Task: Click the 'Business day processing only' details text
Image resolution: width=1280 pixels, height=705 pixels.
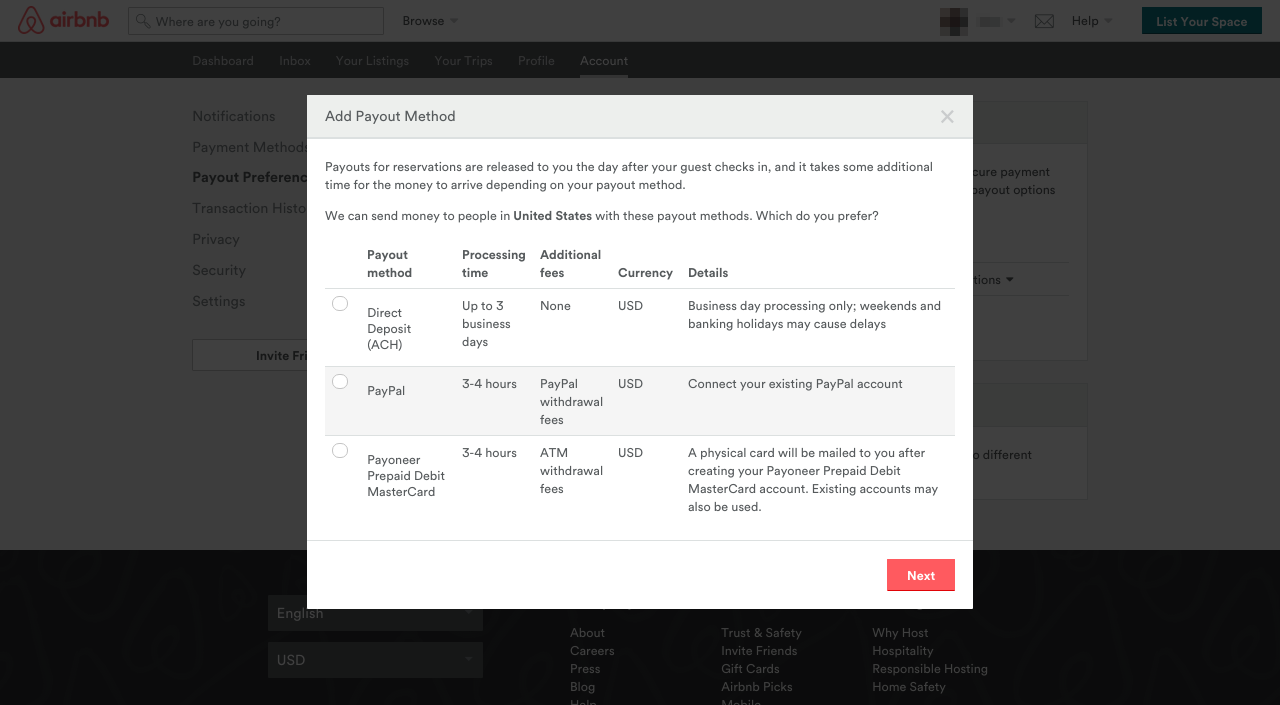Action: (814, 315)
